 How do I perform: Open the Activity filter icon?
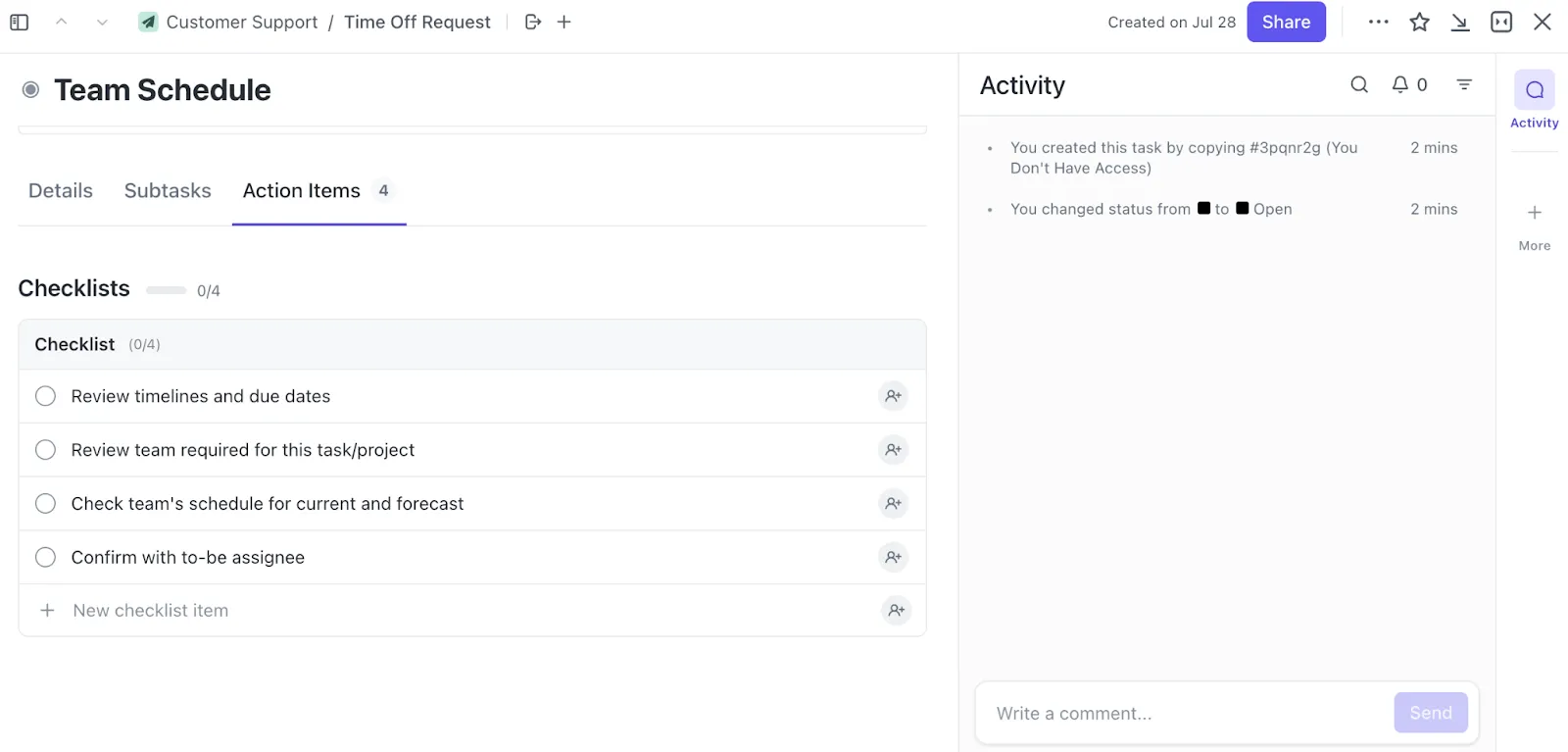pyautogui.click(x=1464, y=84)
